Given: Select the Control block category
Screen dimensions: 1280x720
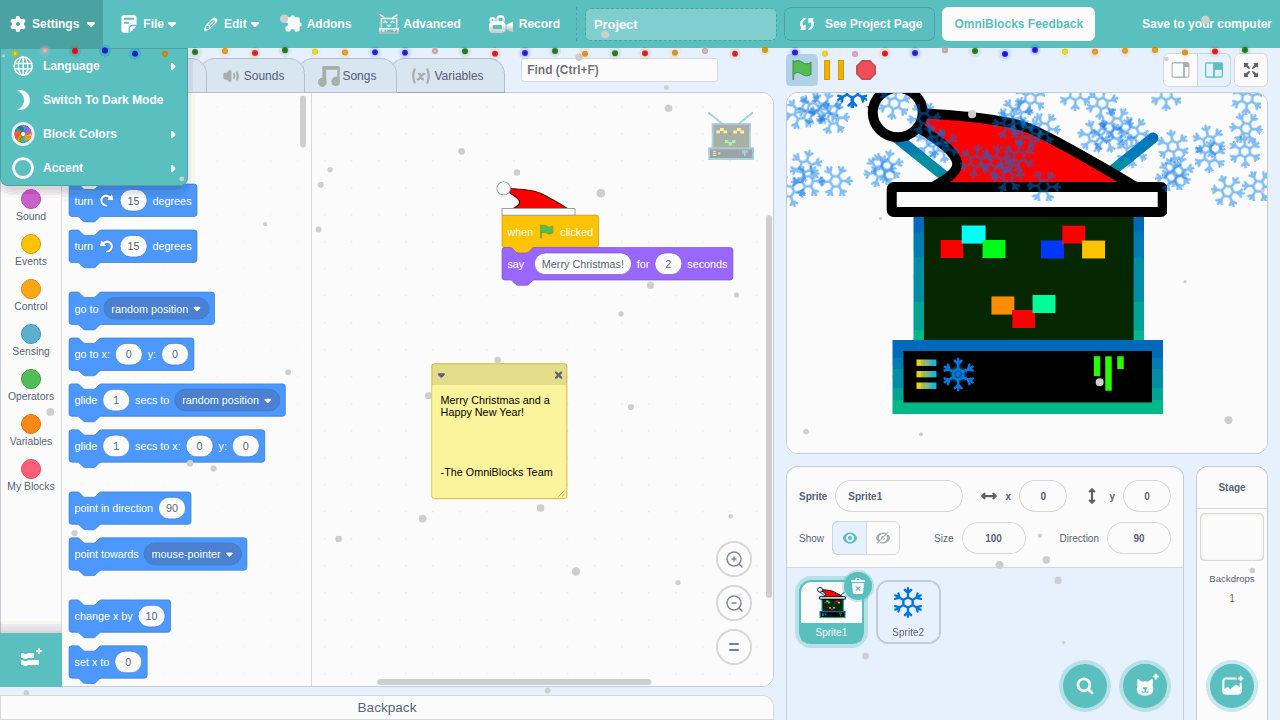Looking at the screenshot, I should (x=31, y=295).
